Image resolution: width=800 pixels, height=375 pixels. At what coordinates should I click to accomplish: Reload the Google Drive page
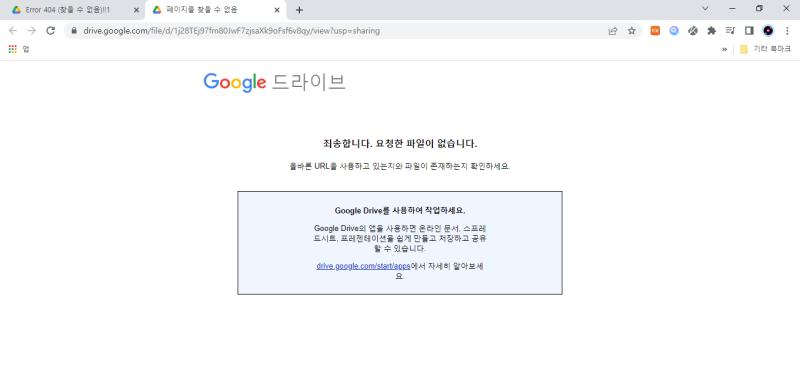click(x=51, y=31)
